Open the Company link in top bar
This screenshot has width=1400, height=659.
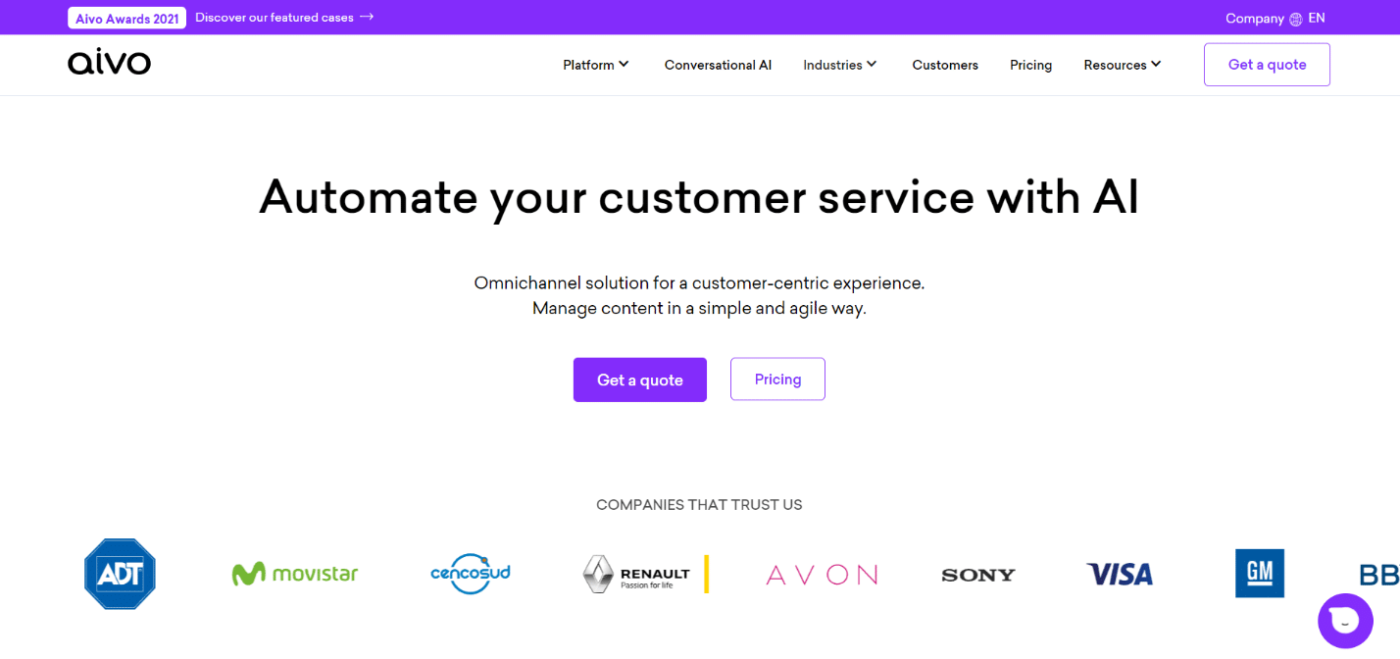pos(1254,19)
